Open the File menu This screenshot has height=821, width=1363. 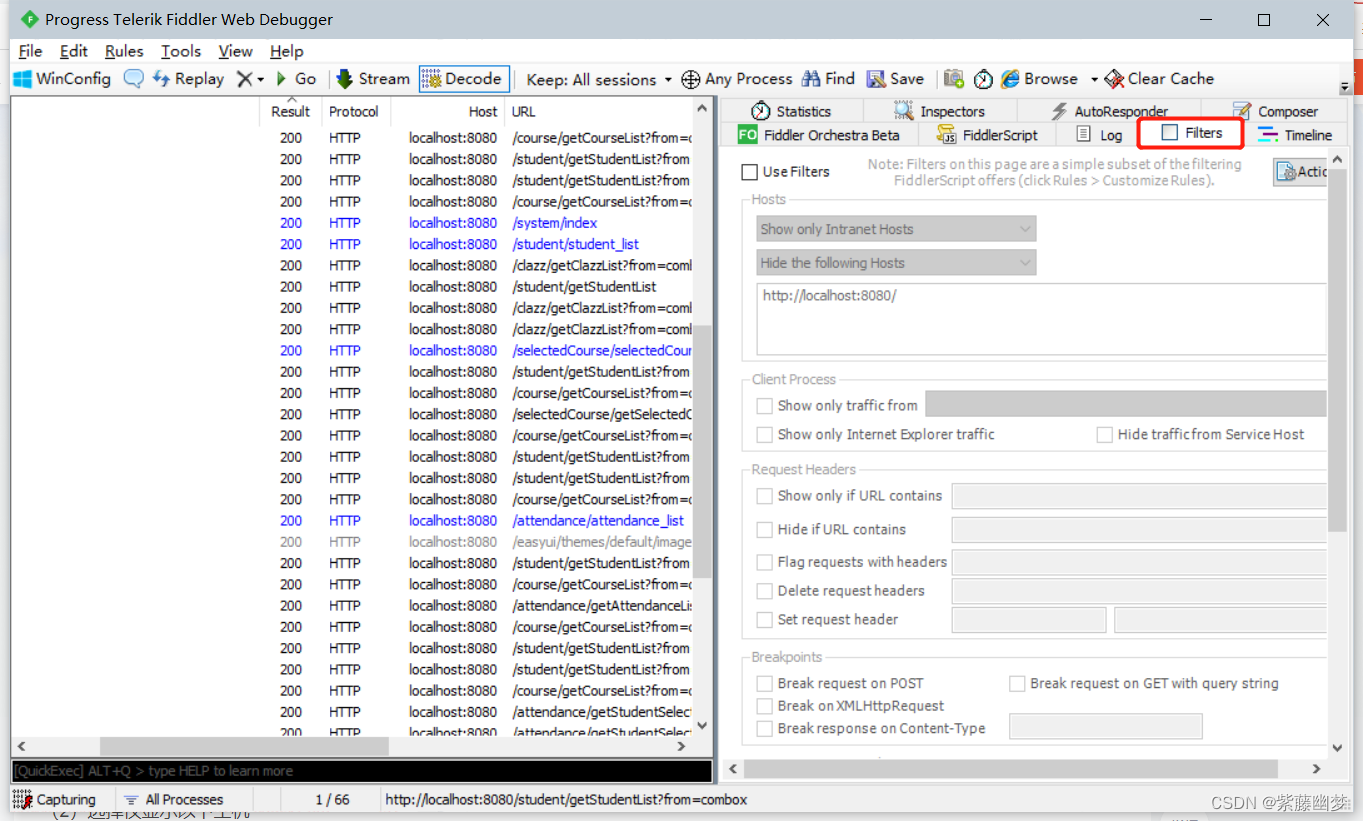(30, 51)
